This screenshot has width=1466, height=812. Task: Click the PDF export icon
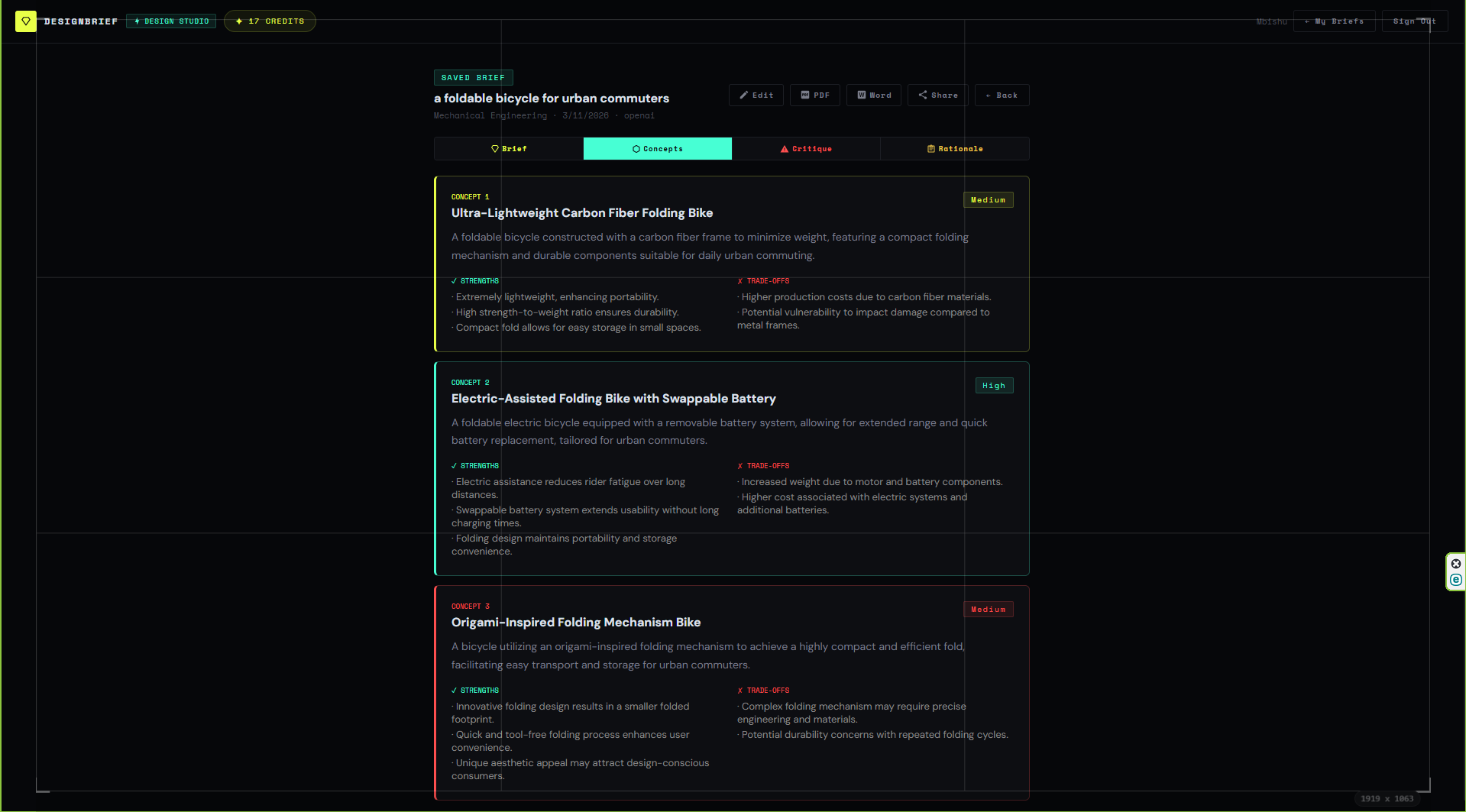[x=804, y=95]
